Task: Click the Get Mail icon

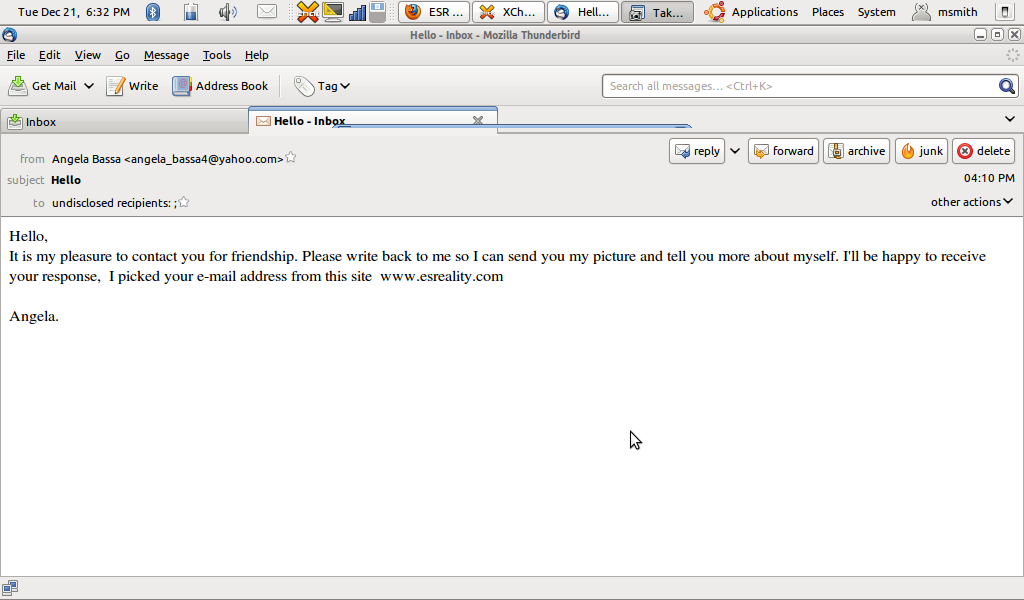Action: pos(18,86)
